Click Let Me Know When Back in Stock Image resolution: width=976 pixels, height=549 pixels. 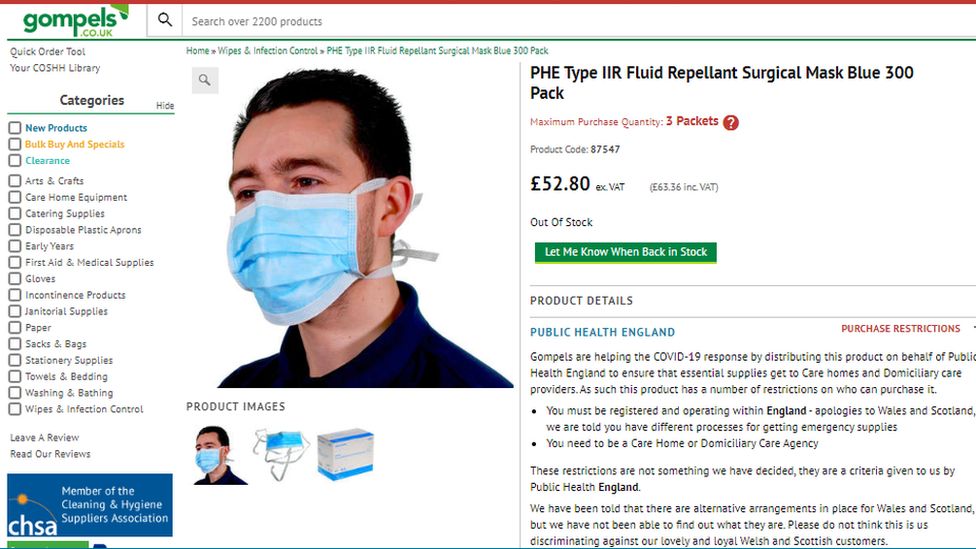(626, 252)
